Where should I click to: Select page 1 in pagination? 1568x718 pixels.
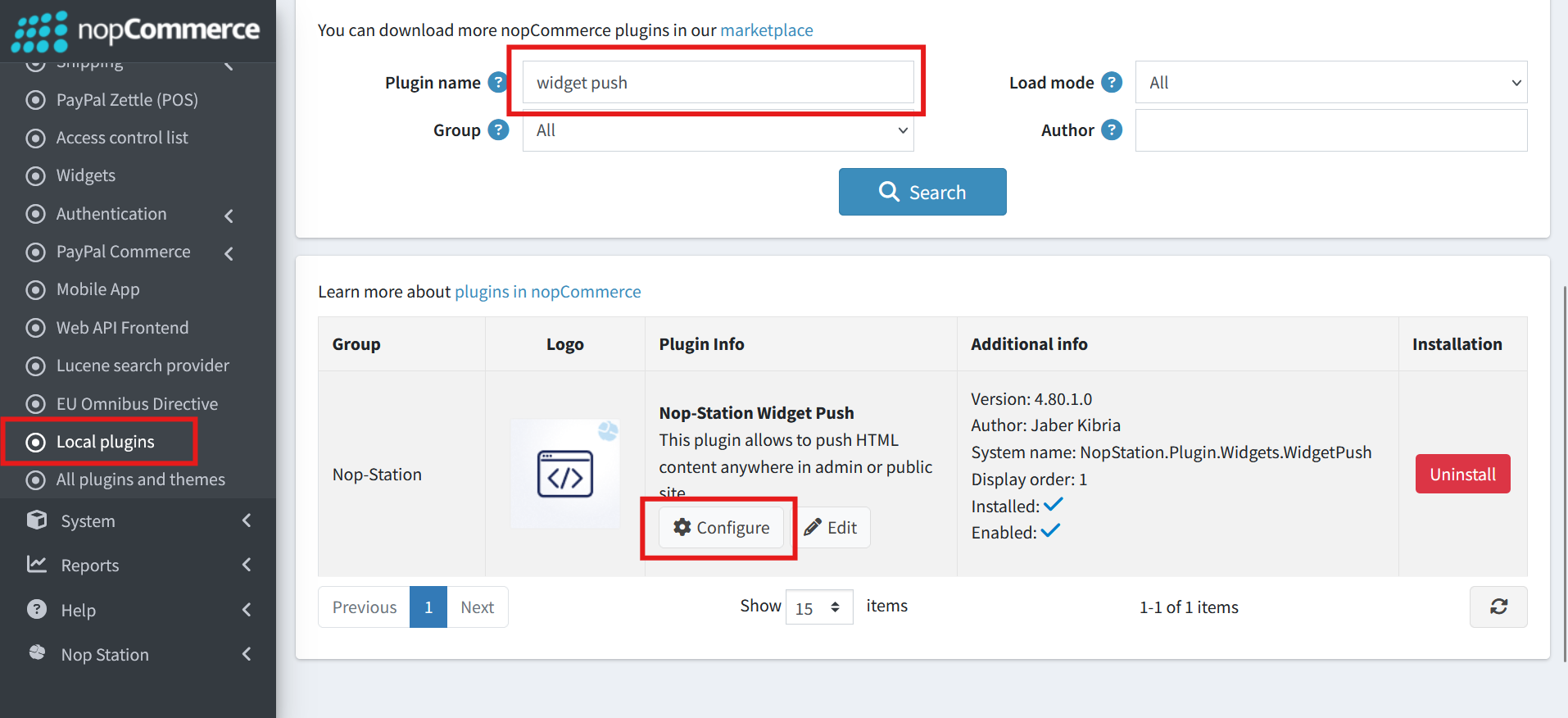coord(428,607)
